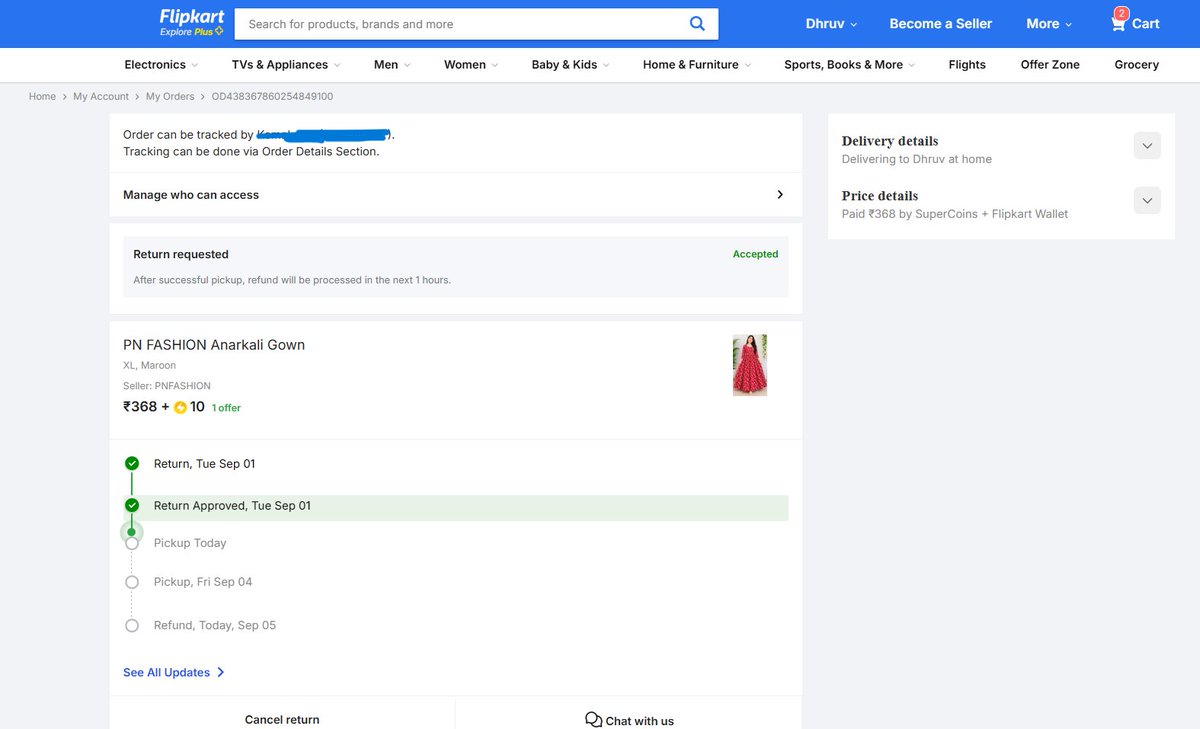The image size is (1200, 729).
Task: Go to My Orders breadcrumb
Action: pos(170,97)
